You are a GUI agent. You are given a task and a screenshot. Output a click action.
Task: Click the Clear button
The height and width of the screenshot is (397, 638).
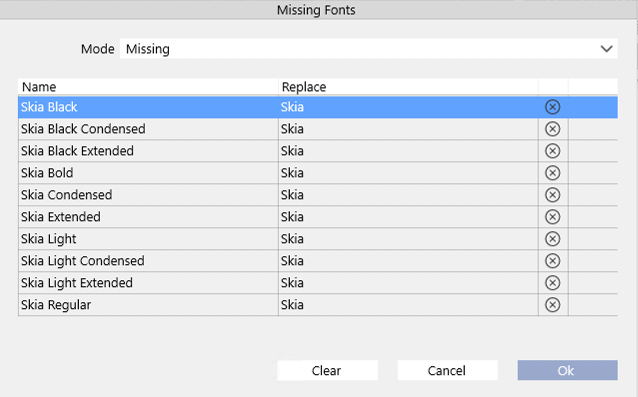click(x=327, y=370)
